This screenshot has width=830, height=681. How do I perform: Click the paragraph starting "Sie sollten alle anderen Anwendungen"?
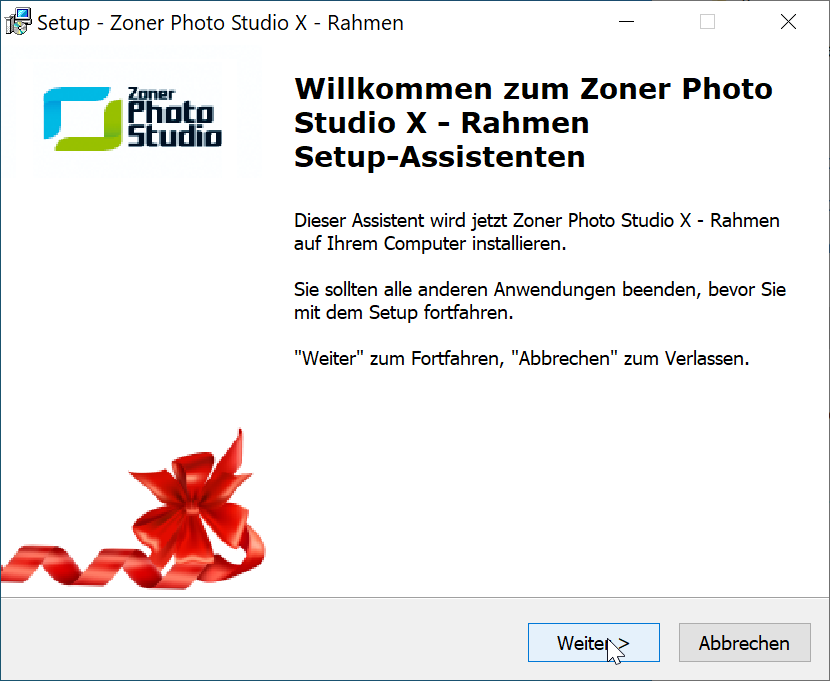pos(540,301)
